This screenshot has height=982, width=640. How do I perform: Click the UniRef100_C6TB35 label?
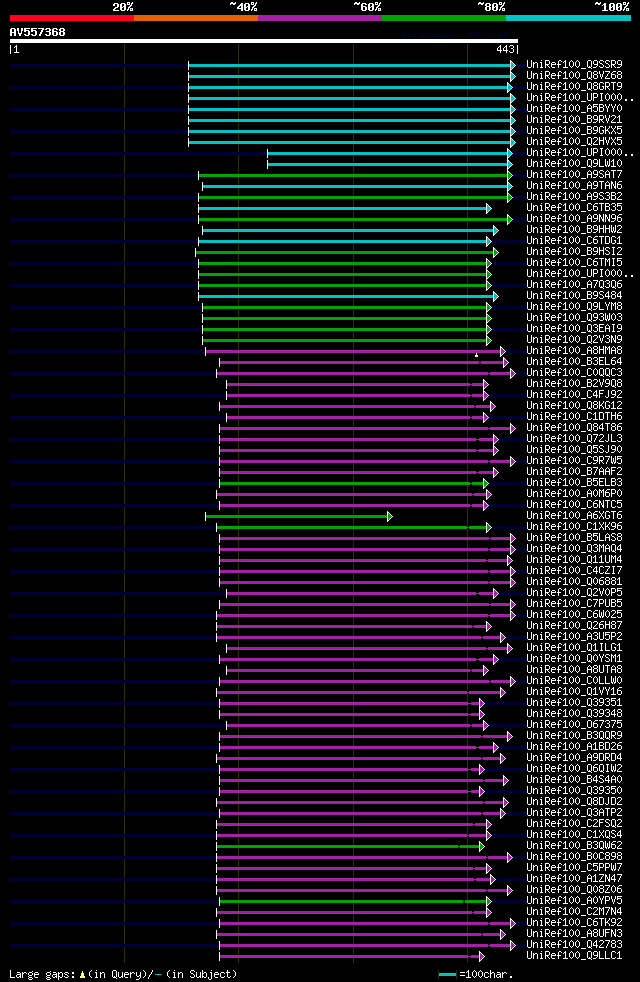coord(574,208)
